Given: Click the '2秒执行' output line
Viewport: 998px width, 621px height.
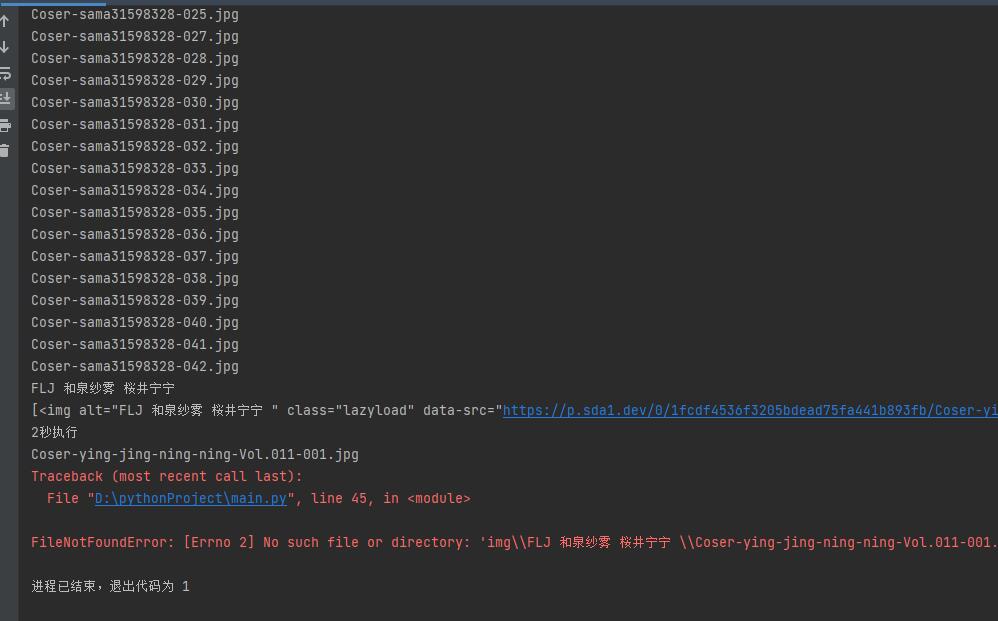Looking at the screenshot, I should pos(54,432).
